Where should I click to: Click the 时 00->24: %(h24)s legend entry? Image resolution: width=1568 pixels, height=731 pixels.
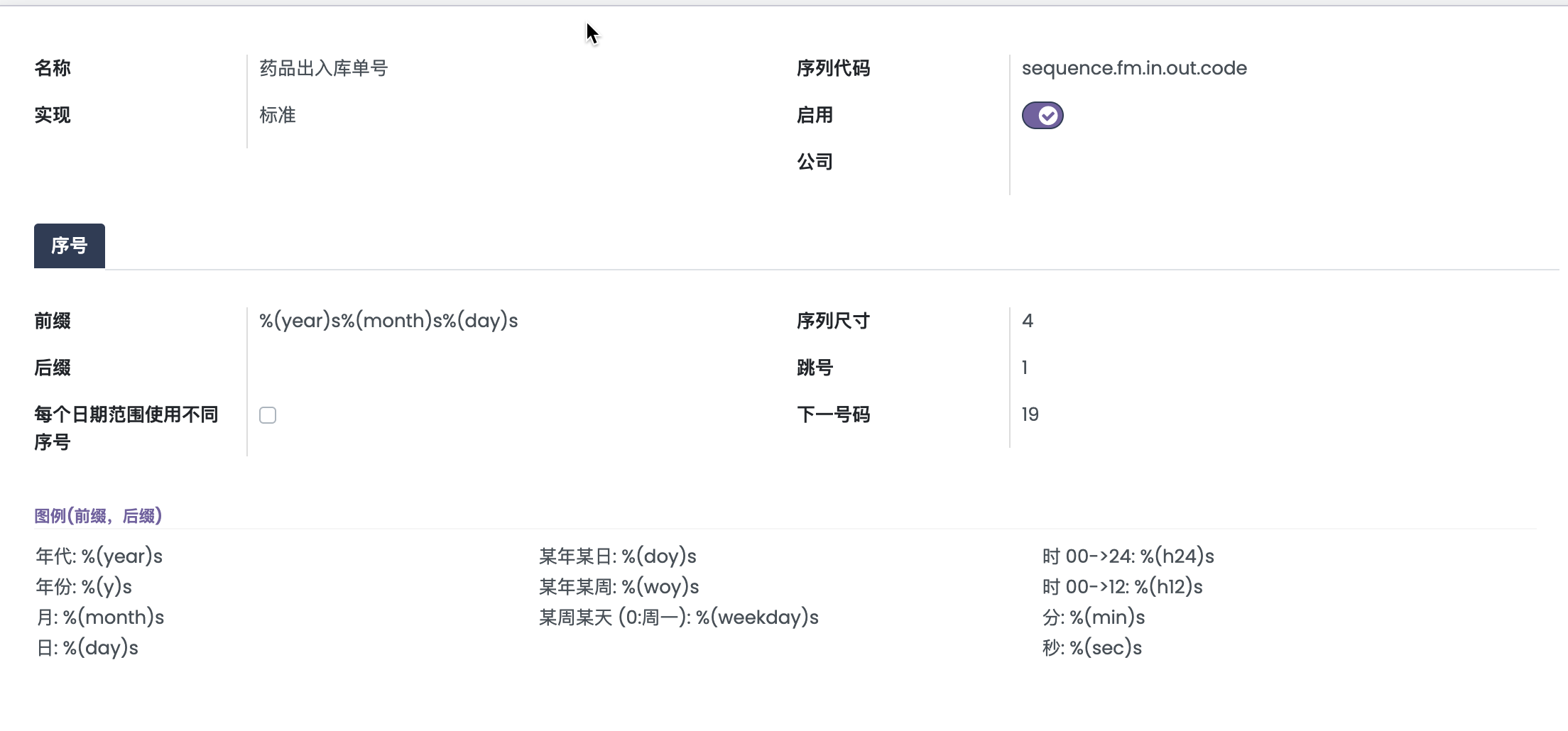tap(1128, 556)
